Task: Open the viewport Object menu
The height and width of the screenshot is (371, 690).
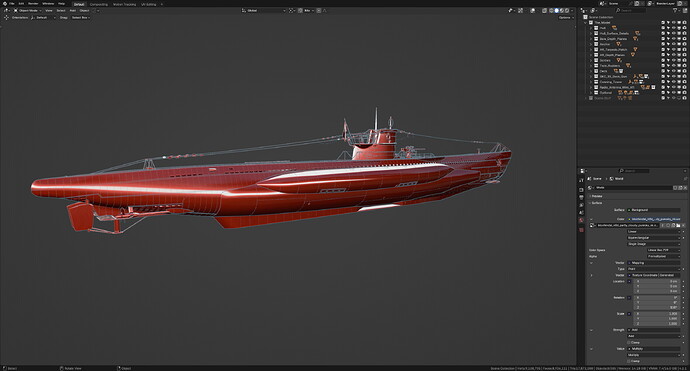Action: (84, 11)
